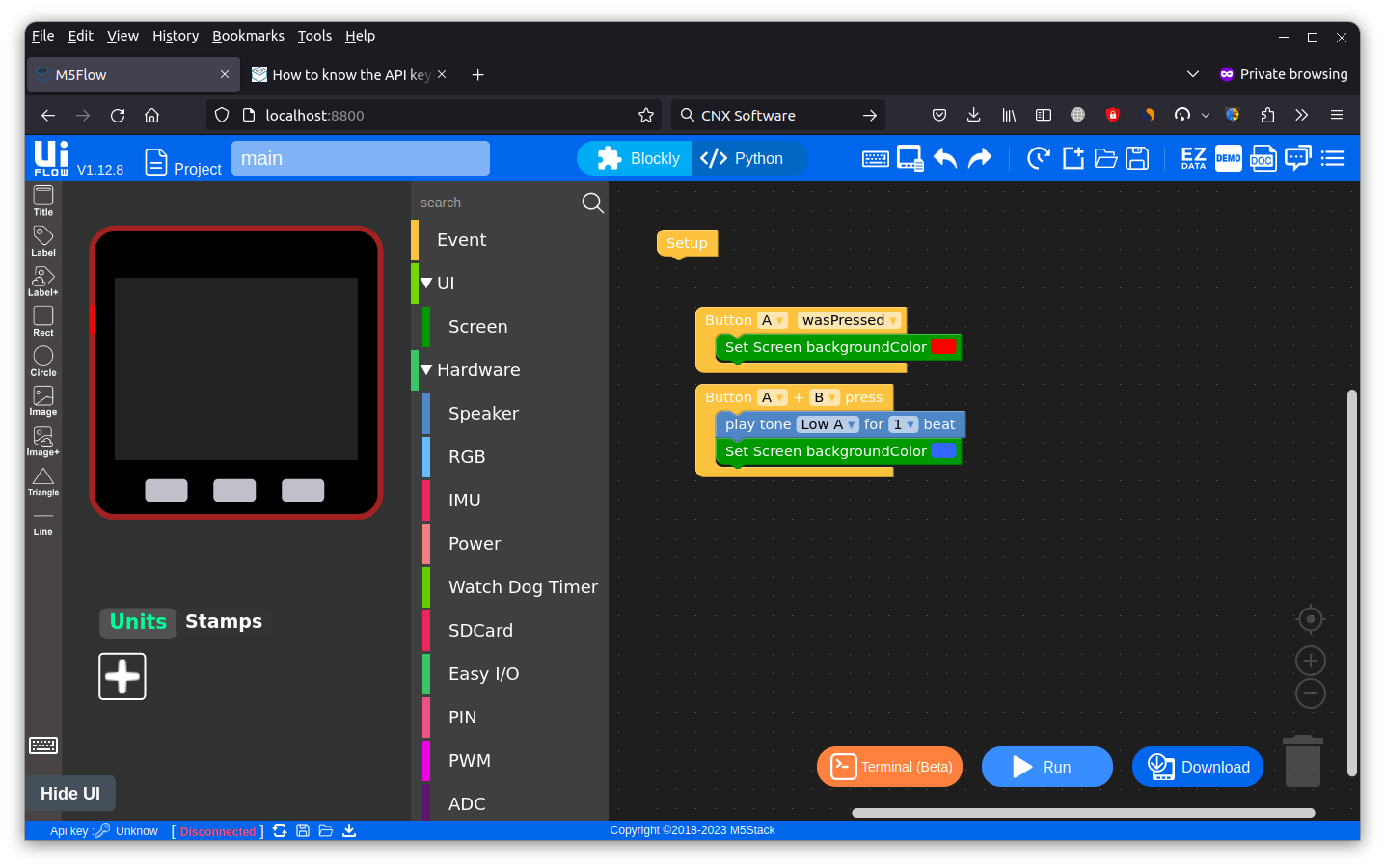The height and width of the screenshot is (868, 1385).
Task: Click the refresh/reload circular arrow icon
Action: coord(1039,158)
